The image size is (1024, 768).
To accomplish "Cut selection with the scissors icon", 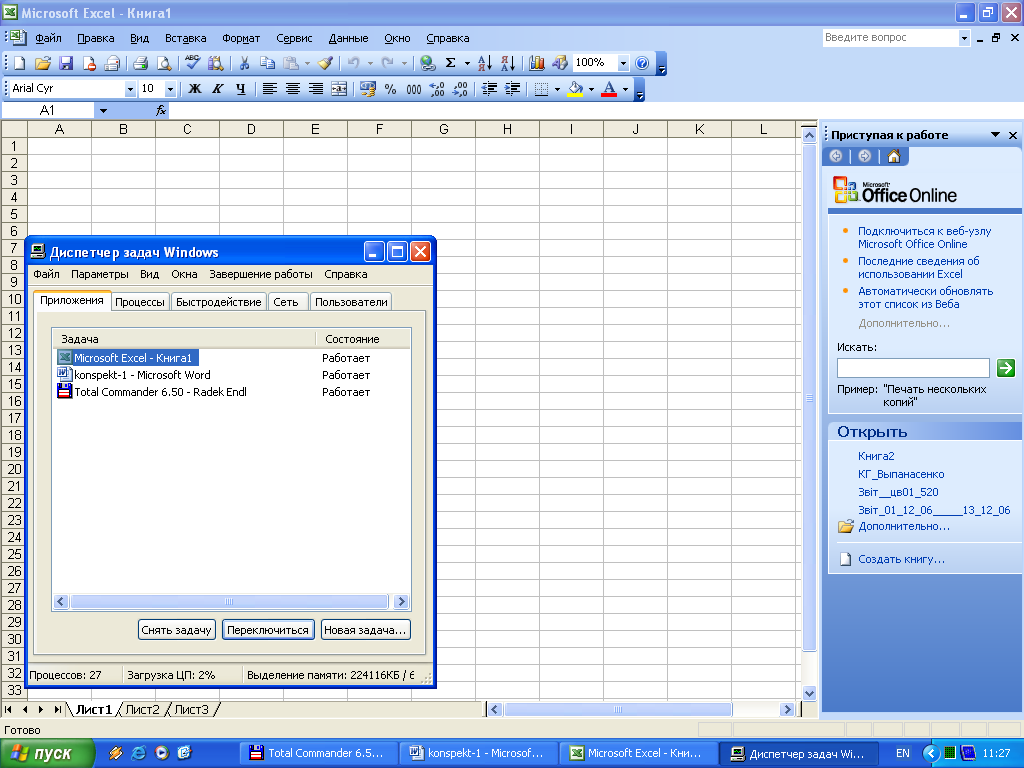I will click(244, 63).
